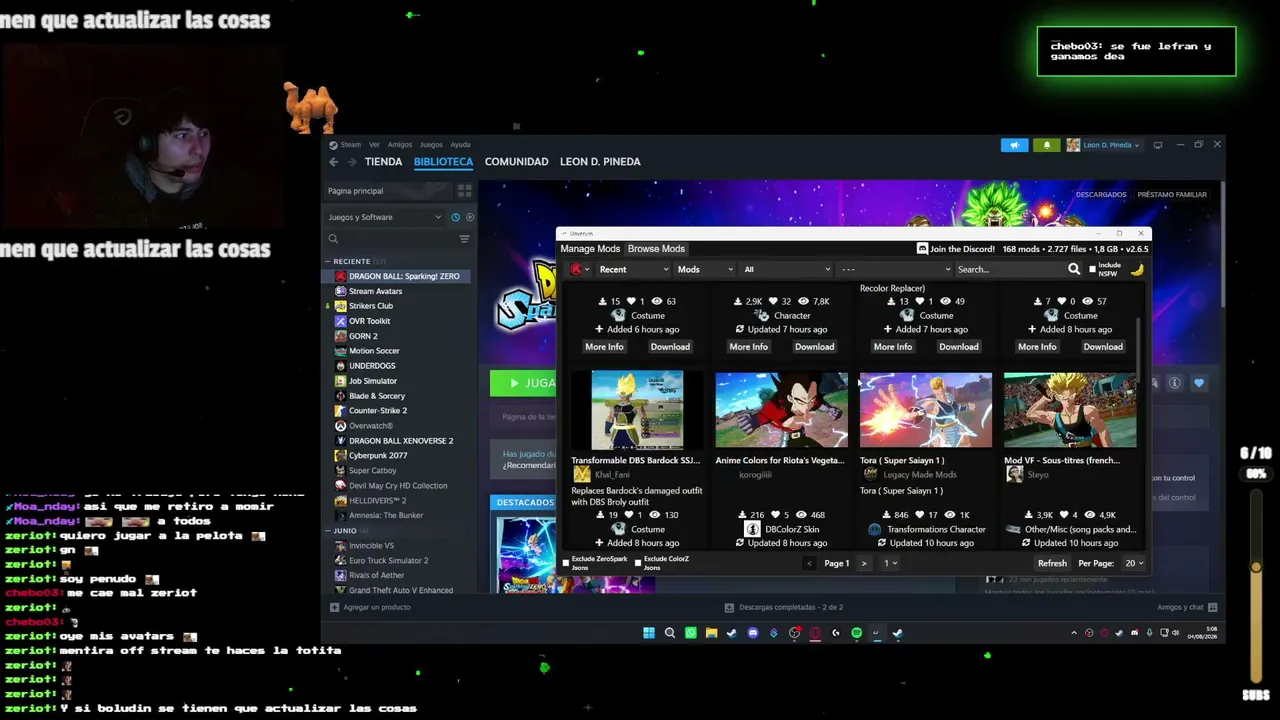This screenshot has height=720, width=1280.
Task: Click Join the Discord! link
Action: (x=962, y=249)
